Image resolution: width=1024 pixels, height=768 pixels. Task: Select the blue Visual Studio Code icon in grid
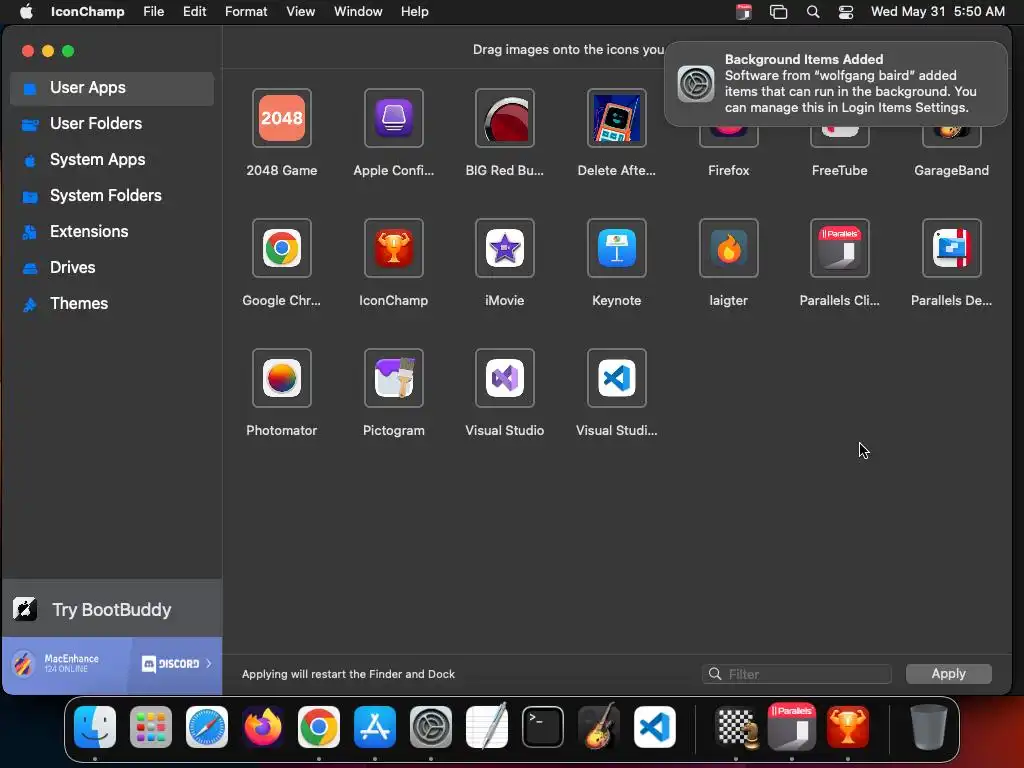pyautogui.click(x=616, y=378)
